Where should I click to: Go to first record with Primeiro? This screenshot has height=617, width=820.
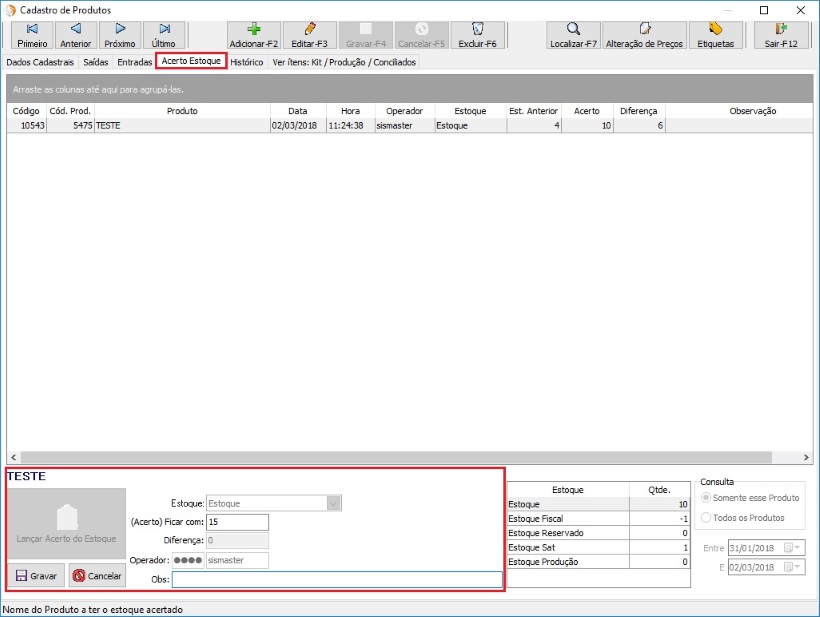point(32,35)
